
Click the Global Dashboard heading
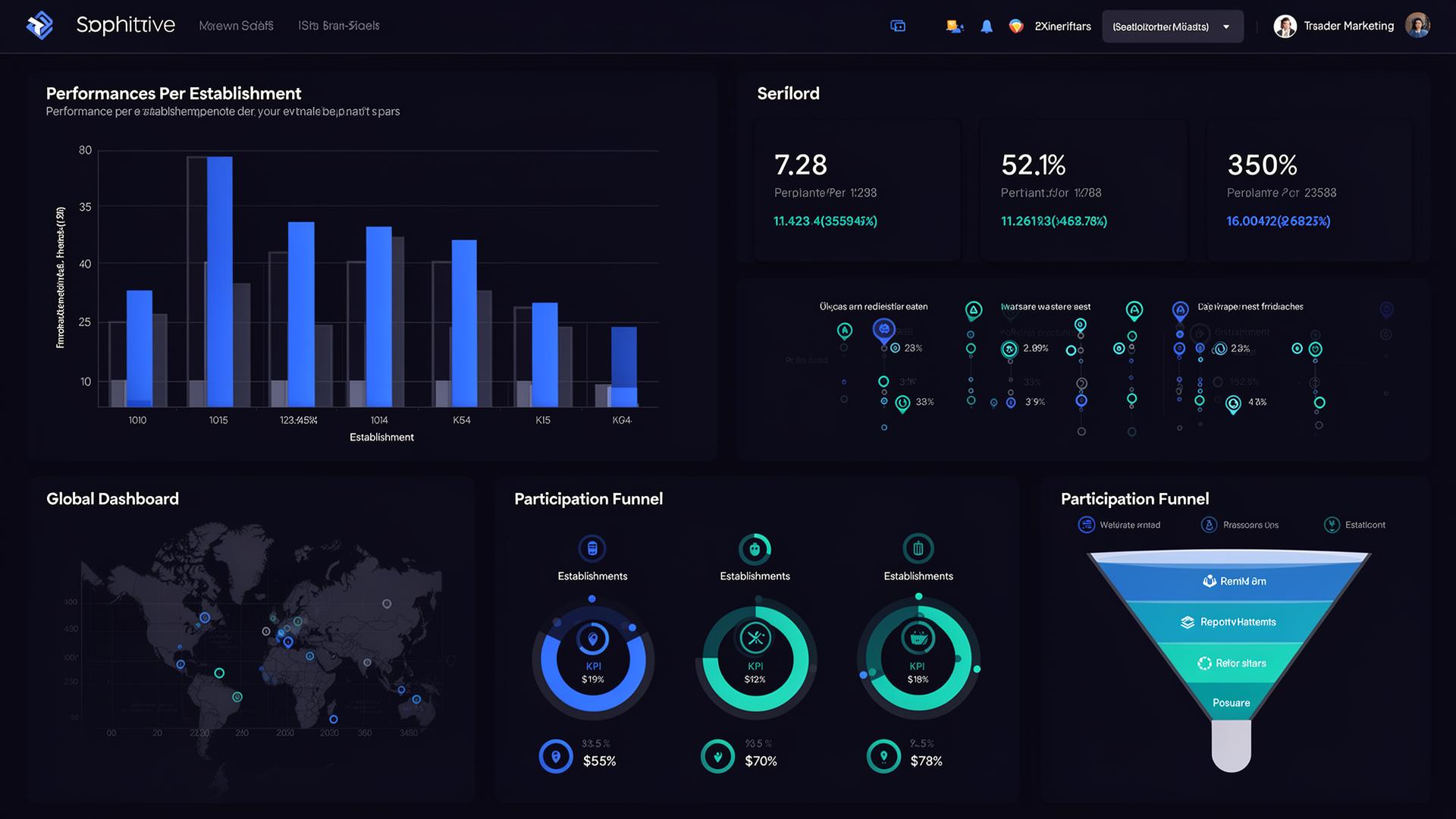pos(112,499)
